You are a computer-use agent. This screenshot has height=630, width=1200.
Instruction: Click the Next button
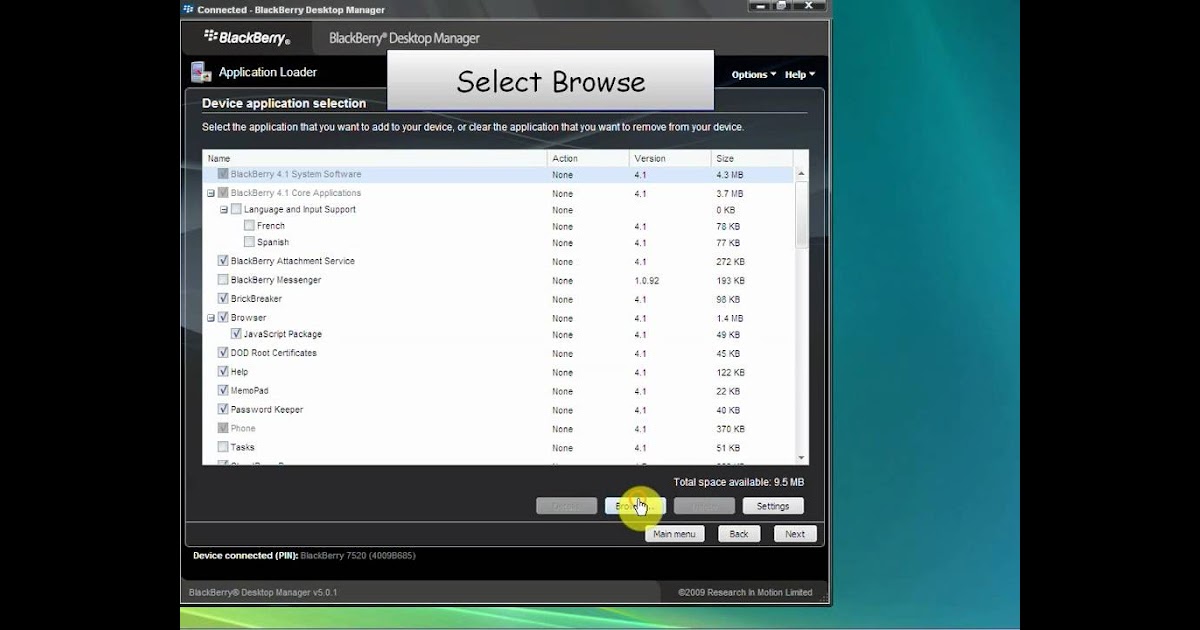(x=795, y=534)
